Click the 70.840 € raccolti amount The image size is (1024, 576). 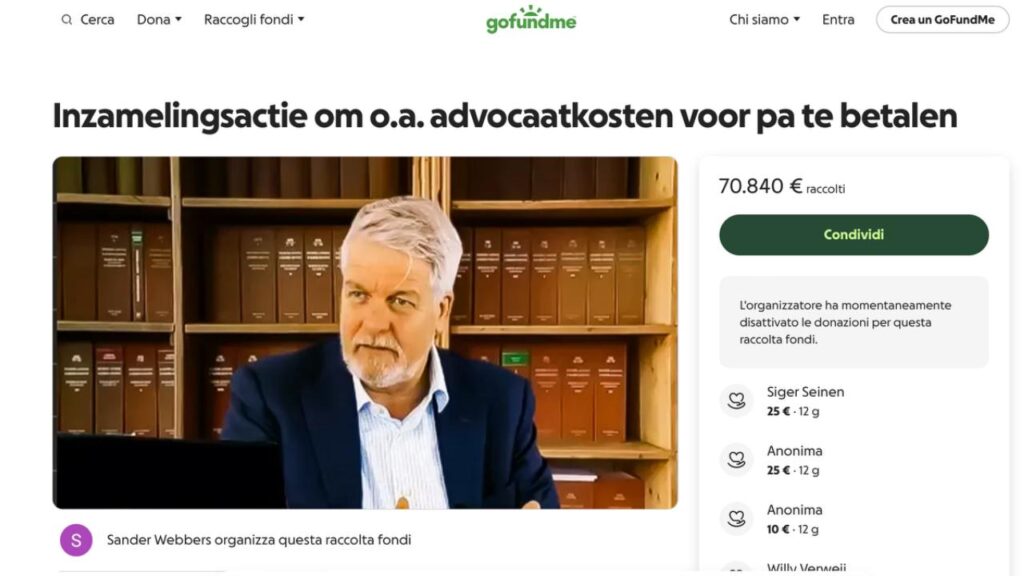click(782, 187)
